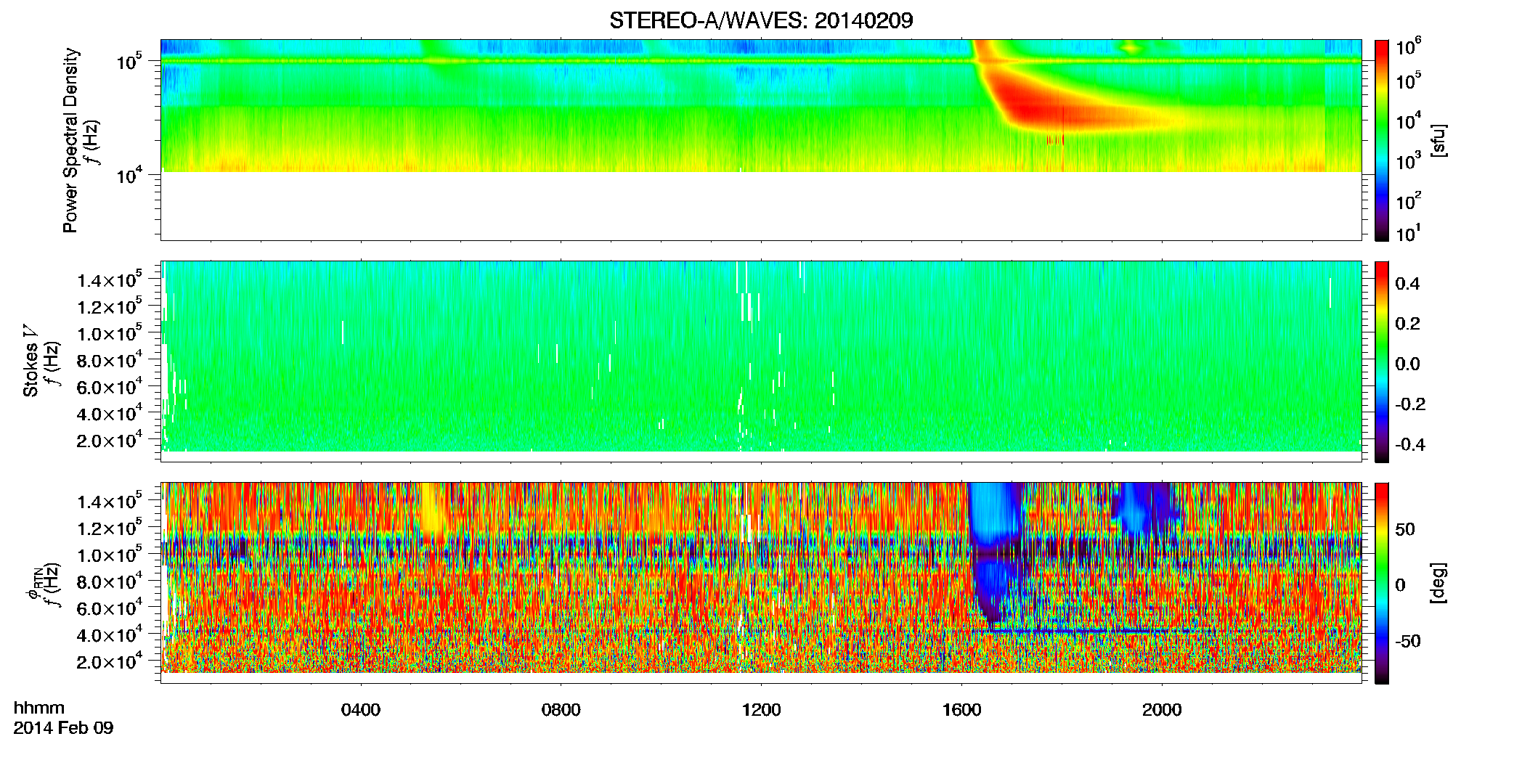This screenshot has width=1522, height=784.
Task: Click the 0400 time tick label
Action: (361, 710)
